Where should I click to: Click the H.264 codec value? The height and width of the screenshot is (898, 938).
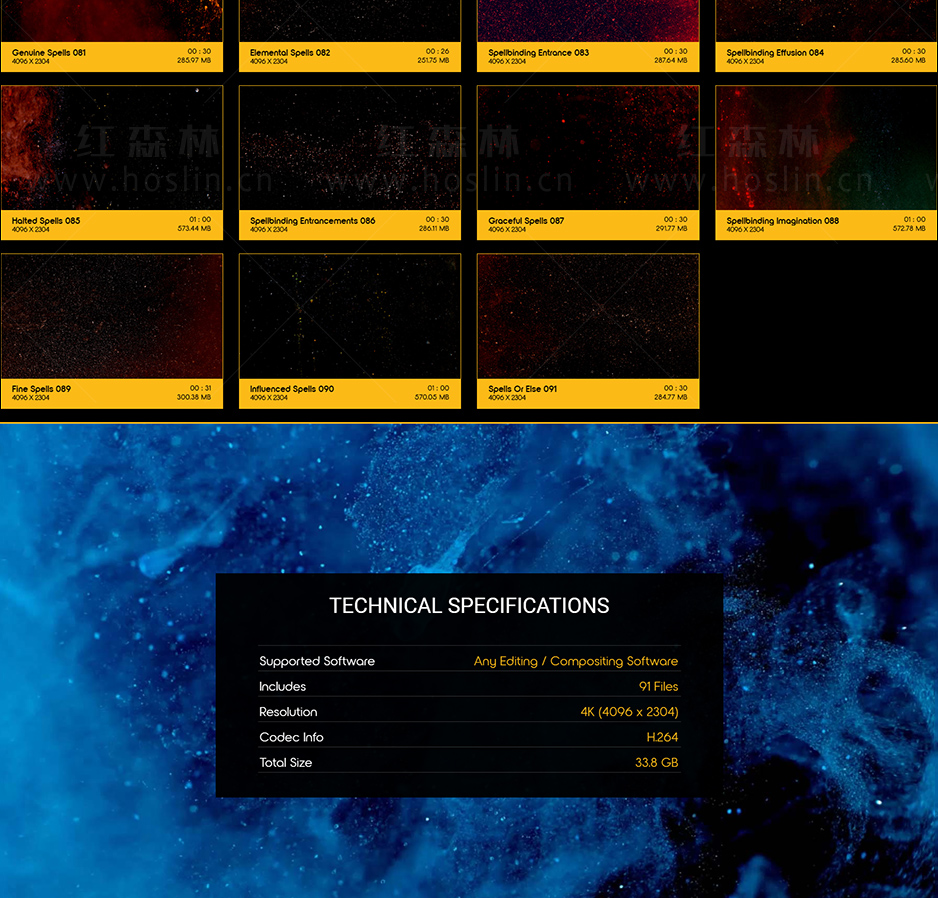coord(662,738)
